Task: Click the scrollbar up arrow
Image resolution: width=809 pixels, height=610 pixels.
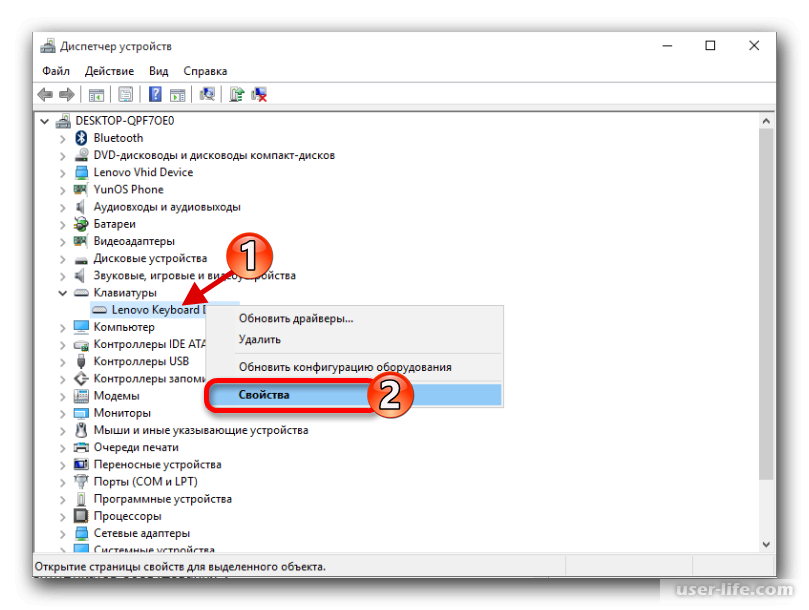Action: click(x=766, y=121)
